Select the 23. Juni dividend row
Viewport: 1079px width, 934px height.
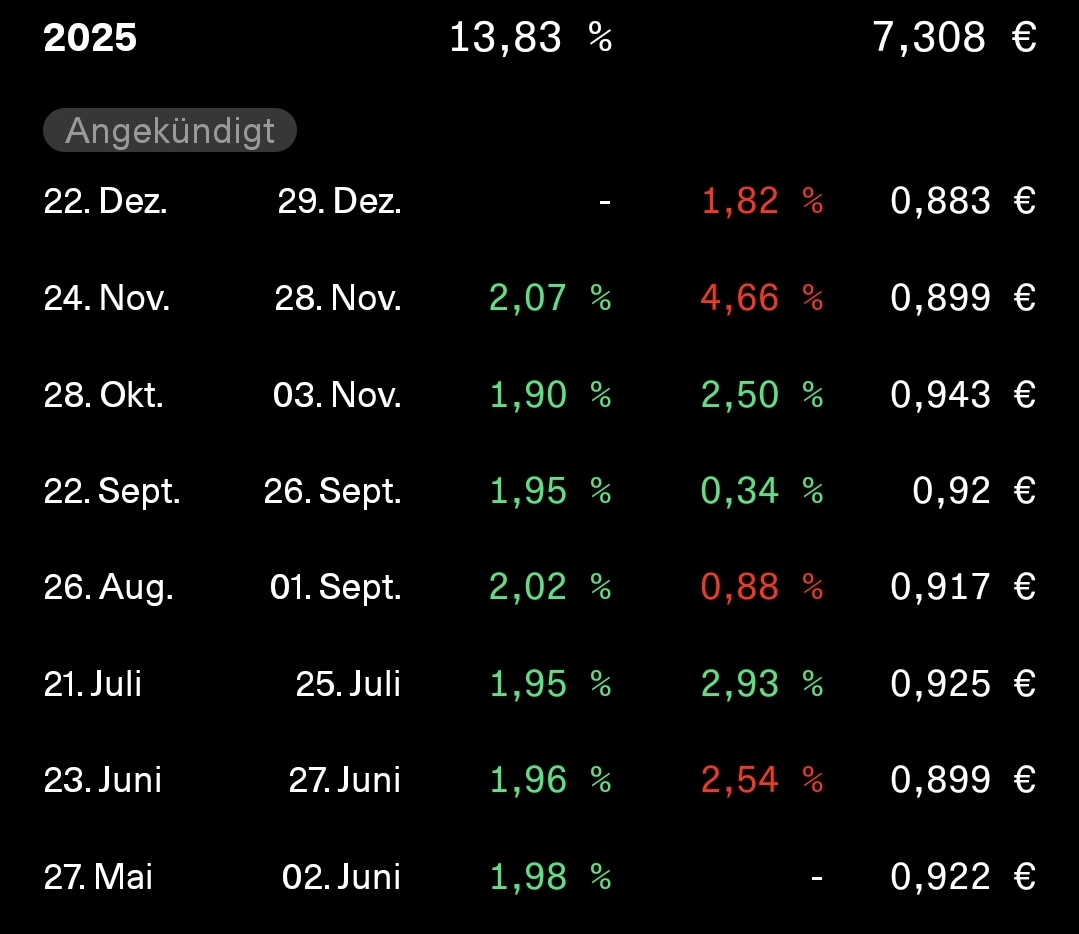102,780
